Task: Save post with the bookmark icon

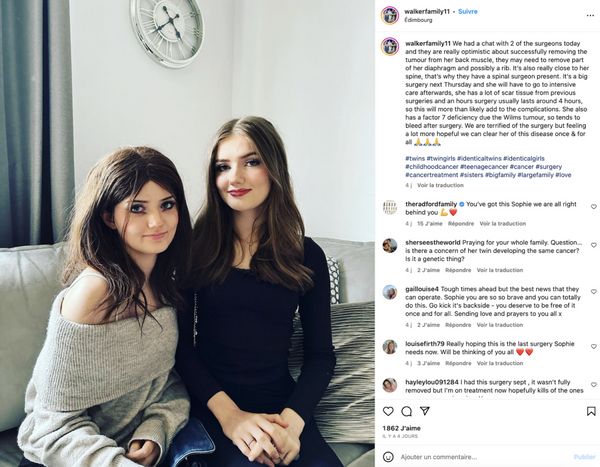Action: coord(591,411)
